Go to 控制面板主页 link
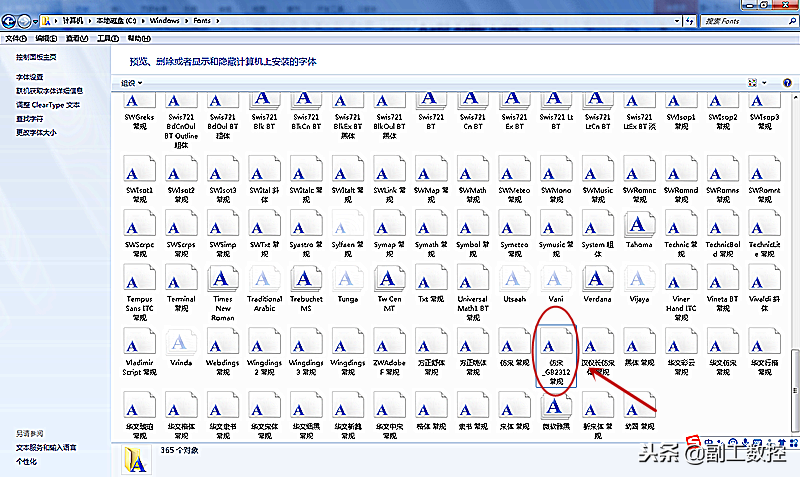800x477 pixels. point(36,57)
